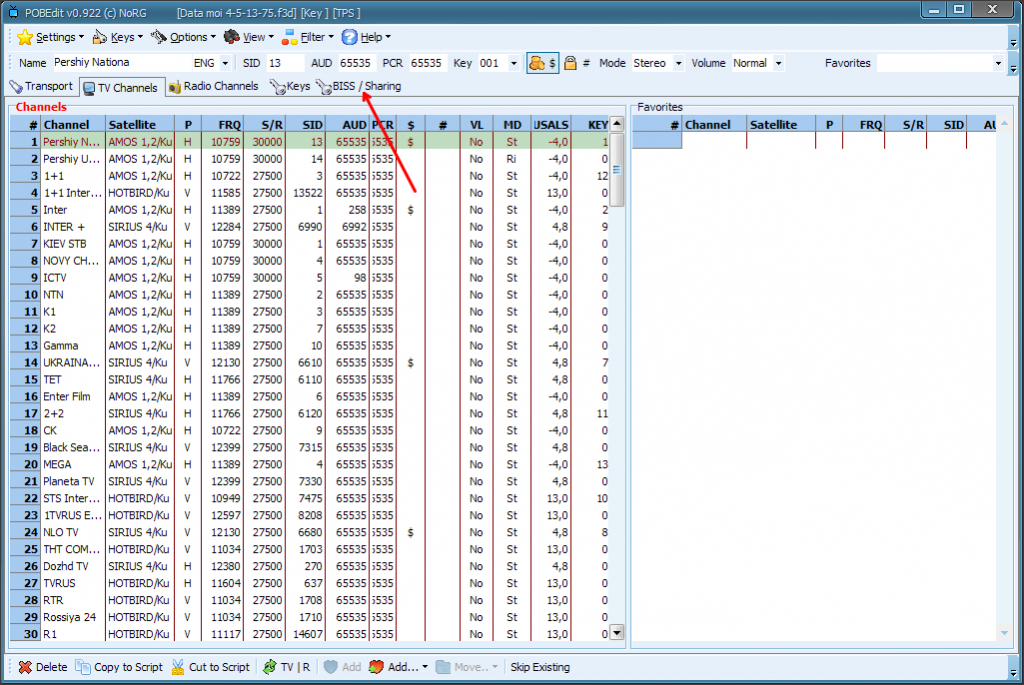Select the INTER + channel row
The image size is (1024, 685).
[x=309, y=227]
